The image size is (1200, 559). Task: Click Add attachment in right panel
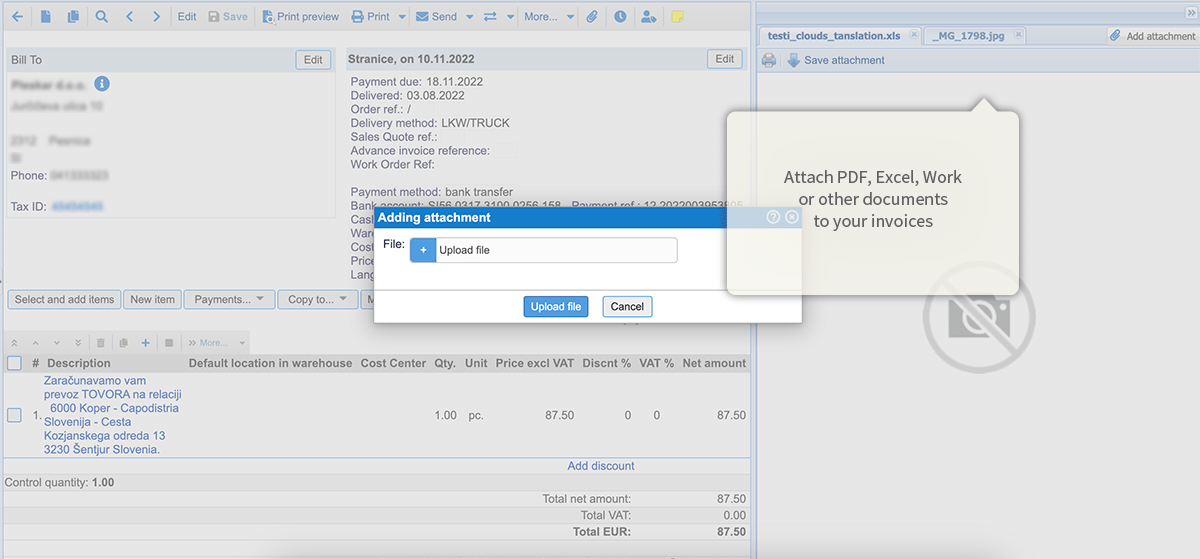1153,36
